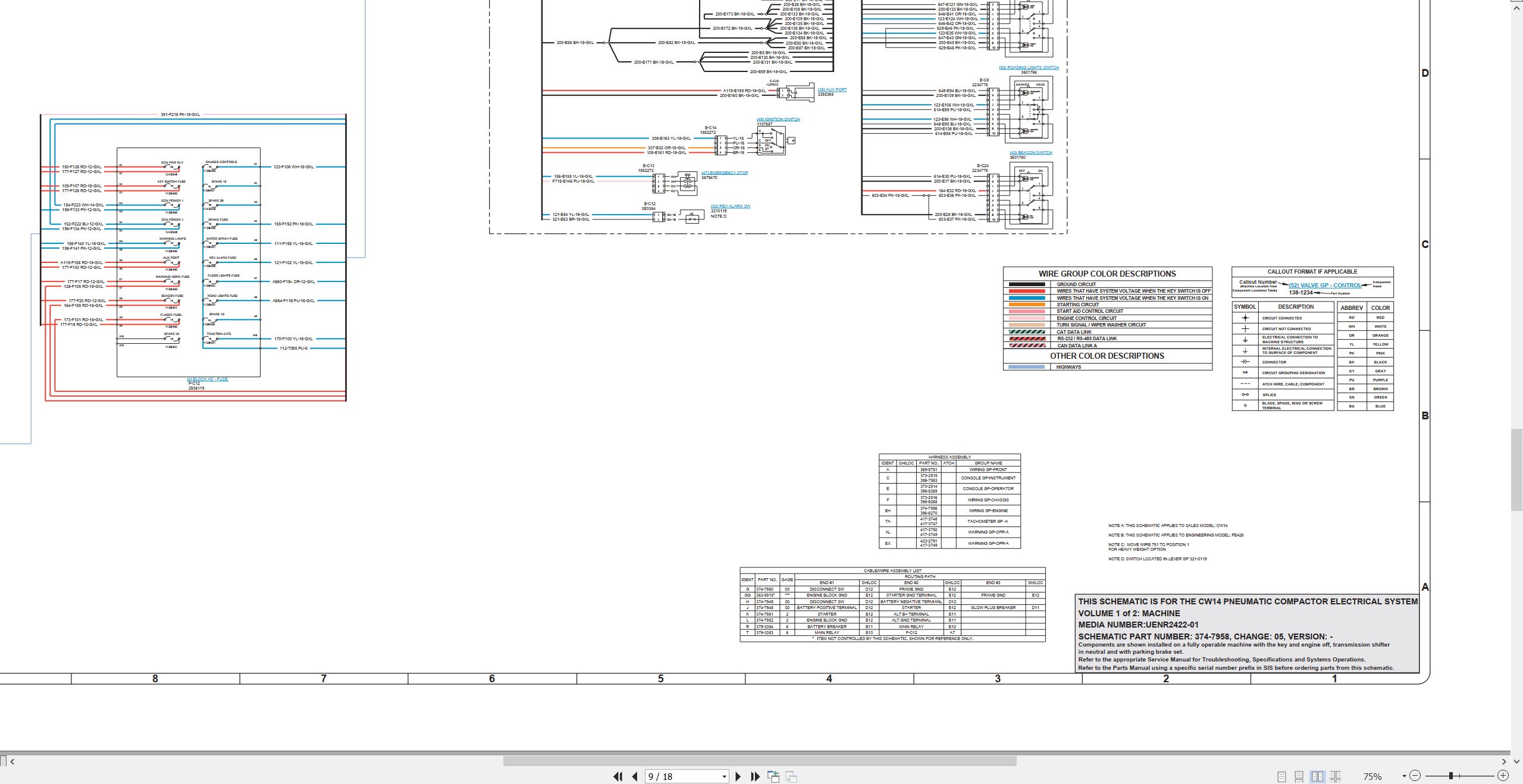Image resolution: width=1523 pixels, height=784 pixels.
Task: Click the zoom slider handle
Action: click(x=1451, y=776)
